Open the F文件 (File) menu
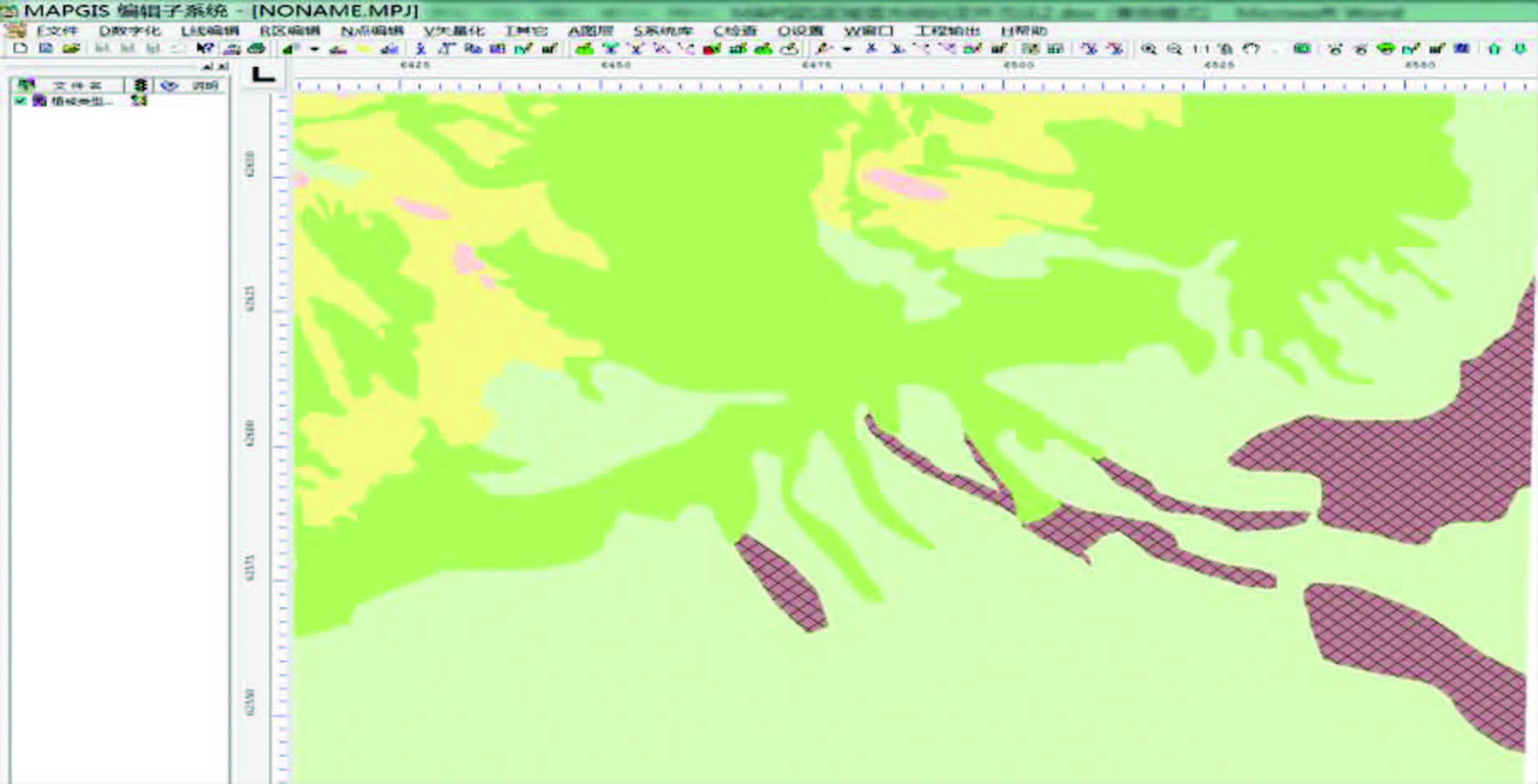The image size is (1538, 784). click(x=56, y=31)
